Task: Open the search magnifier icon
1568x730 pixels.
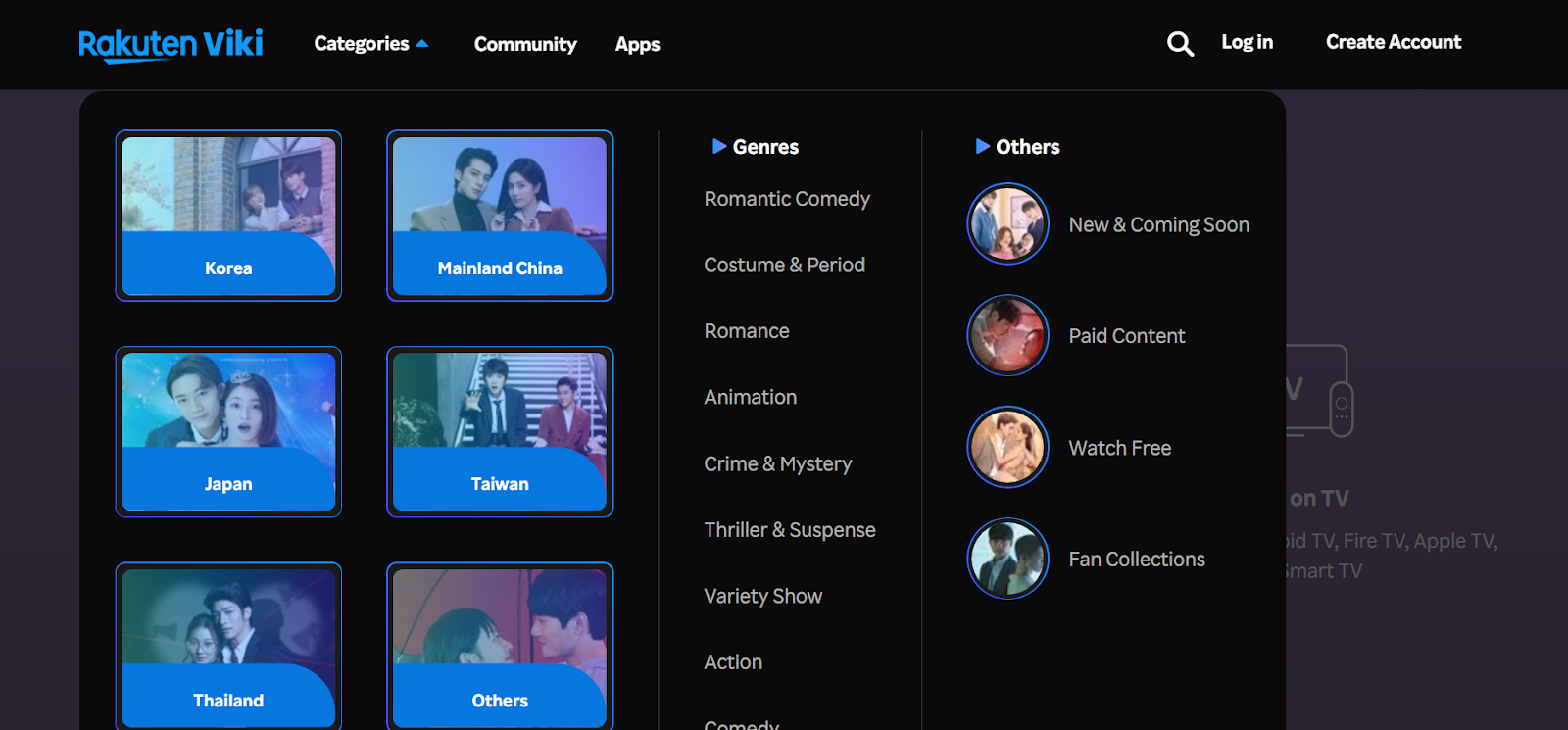Action: (1180, 44)
